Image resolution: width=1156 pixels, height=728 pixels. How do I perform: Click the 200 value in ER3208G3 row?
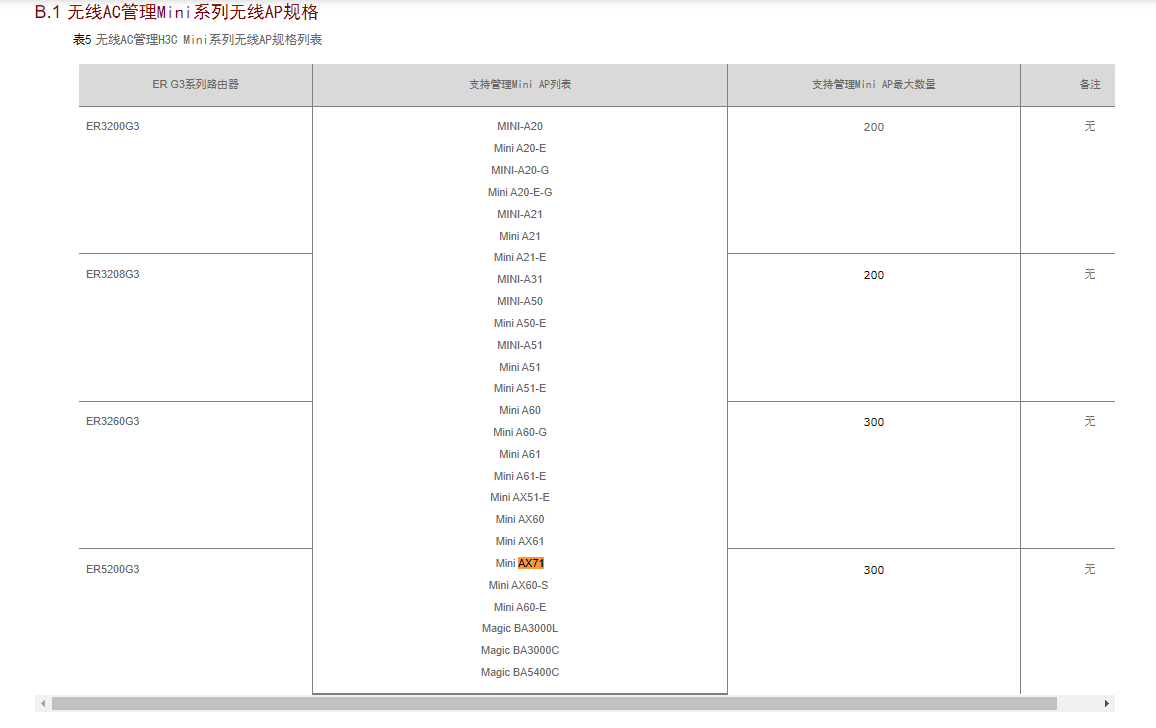tap(874, 275)
